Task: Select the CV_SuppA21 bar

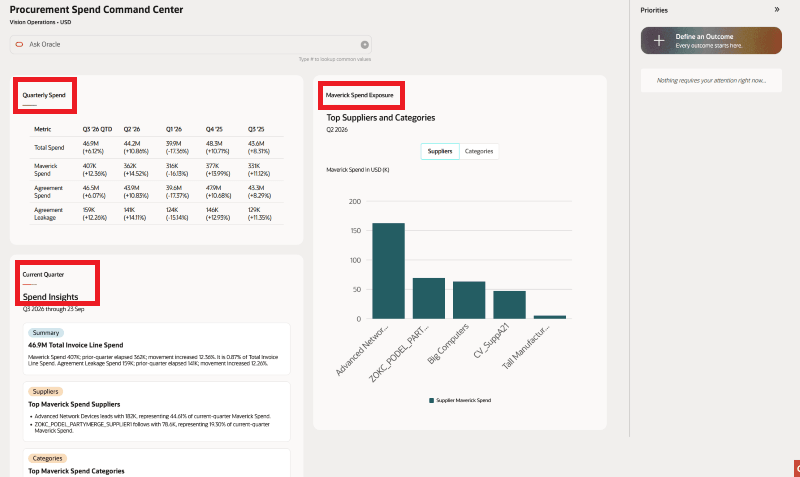Action: [x=509, y=305]
